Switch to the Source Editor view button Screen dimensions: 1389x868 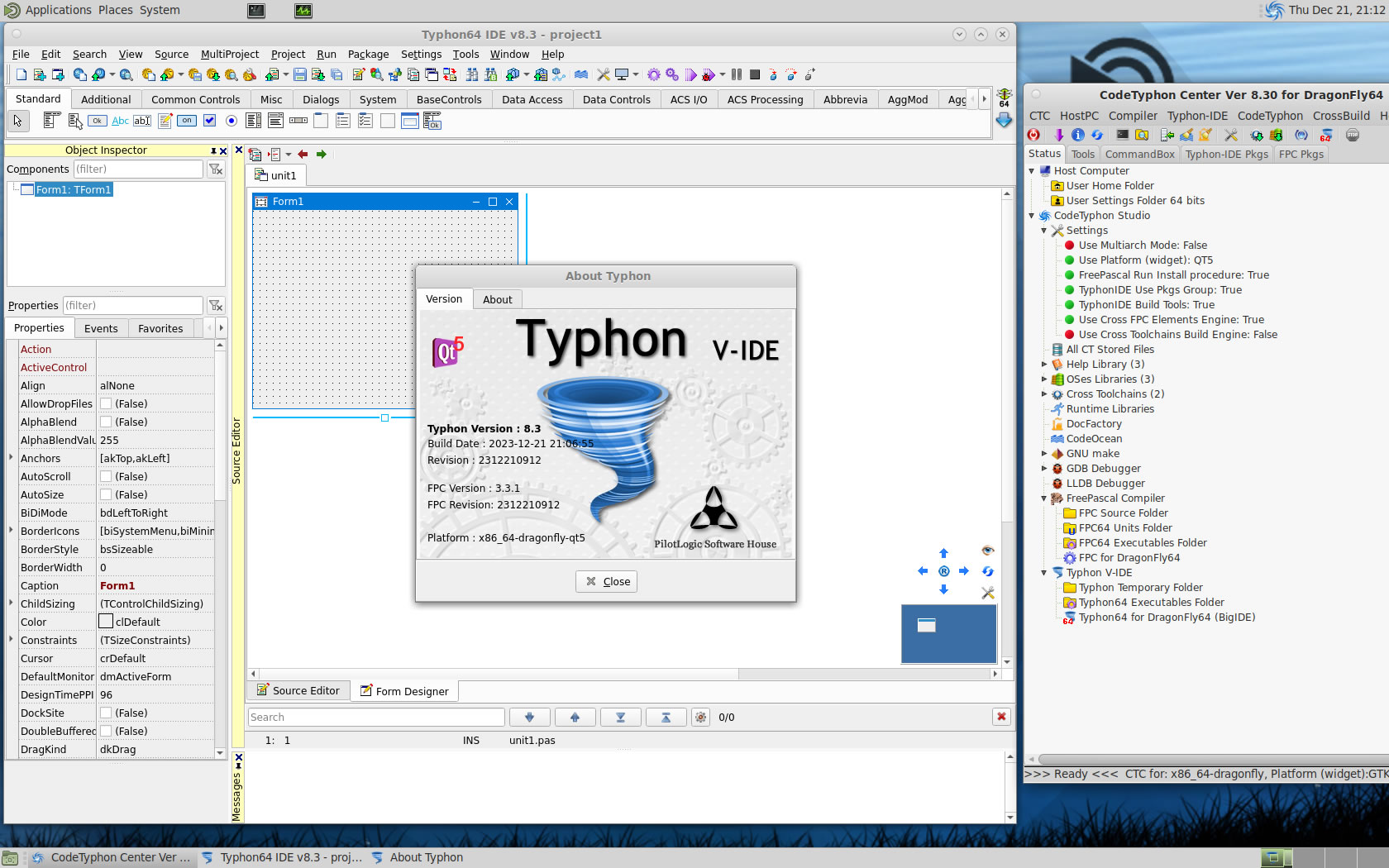coord(298,691)
